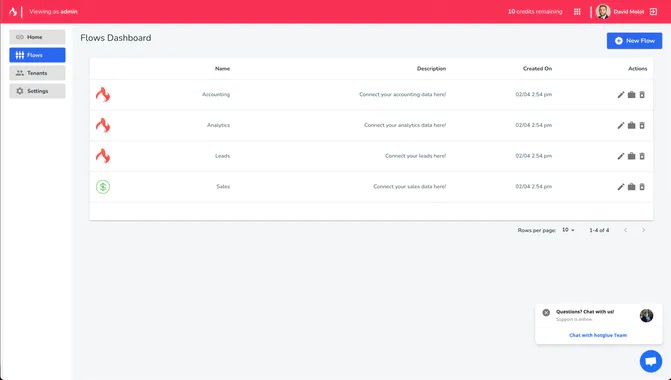The width and height of the screenshot is (671, 380).
Task: Click 'Connect your leads here!' description
Action: [x=415, y=156]
